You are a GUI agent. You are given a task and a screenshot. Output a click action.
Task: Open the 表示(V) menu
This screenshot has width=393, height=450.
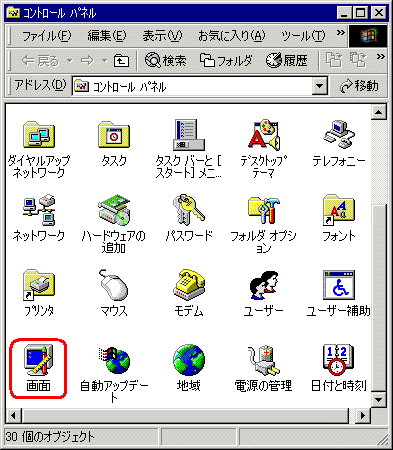[x=162, y=36]
